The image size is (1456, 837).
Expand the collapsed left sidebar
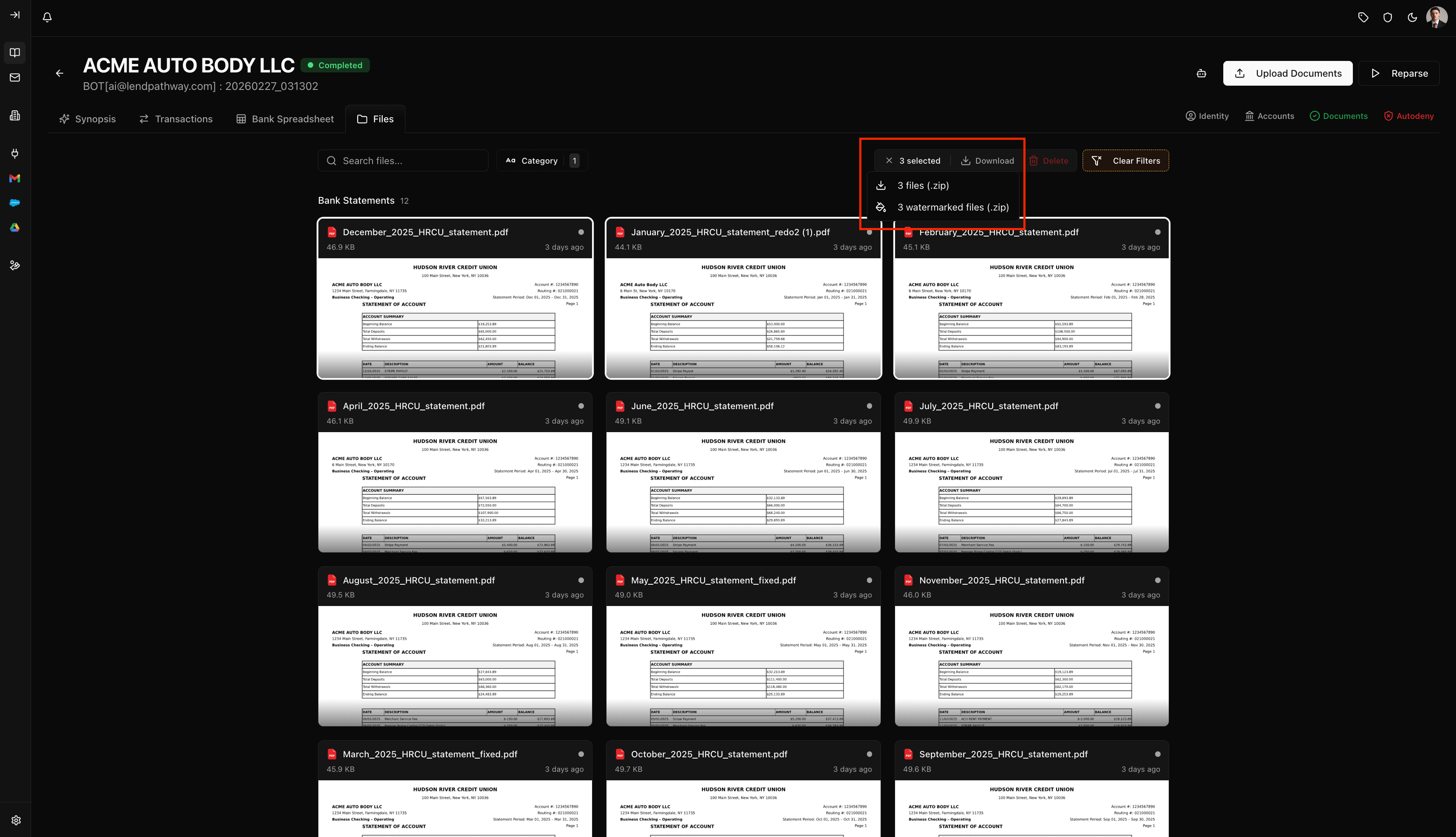point(15,15)
